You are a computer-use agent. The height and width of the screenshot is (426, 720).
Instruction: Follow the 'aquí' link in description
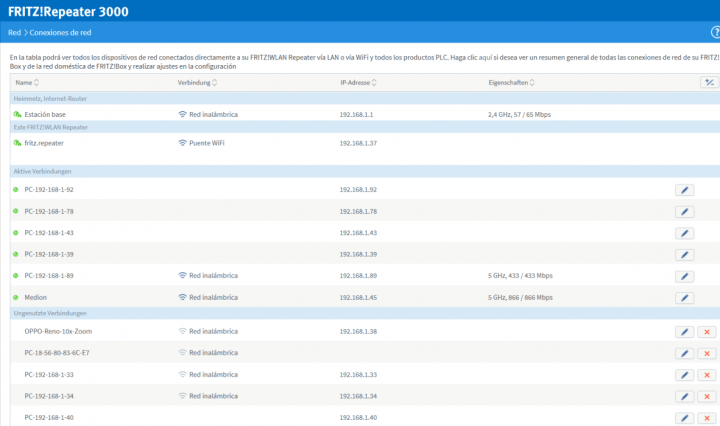tap(485, 57)
